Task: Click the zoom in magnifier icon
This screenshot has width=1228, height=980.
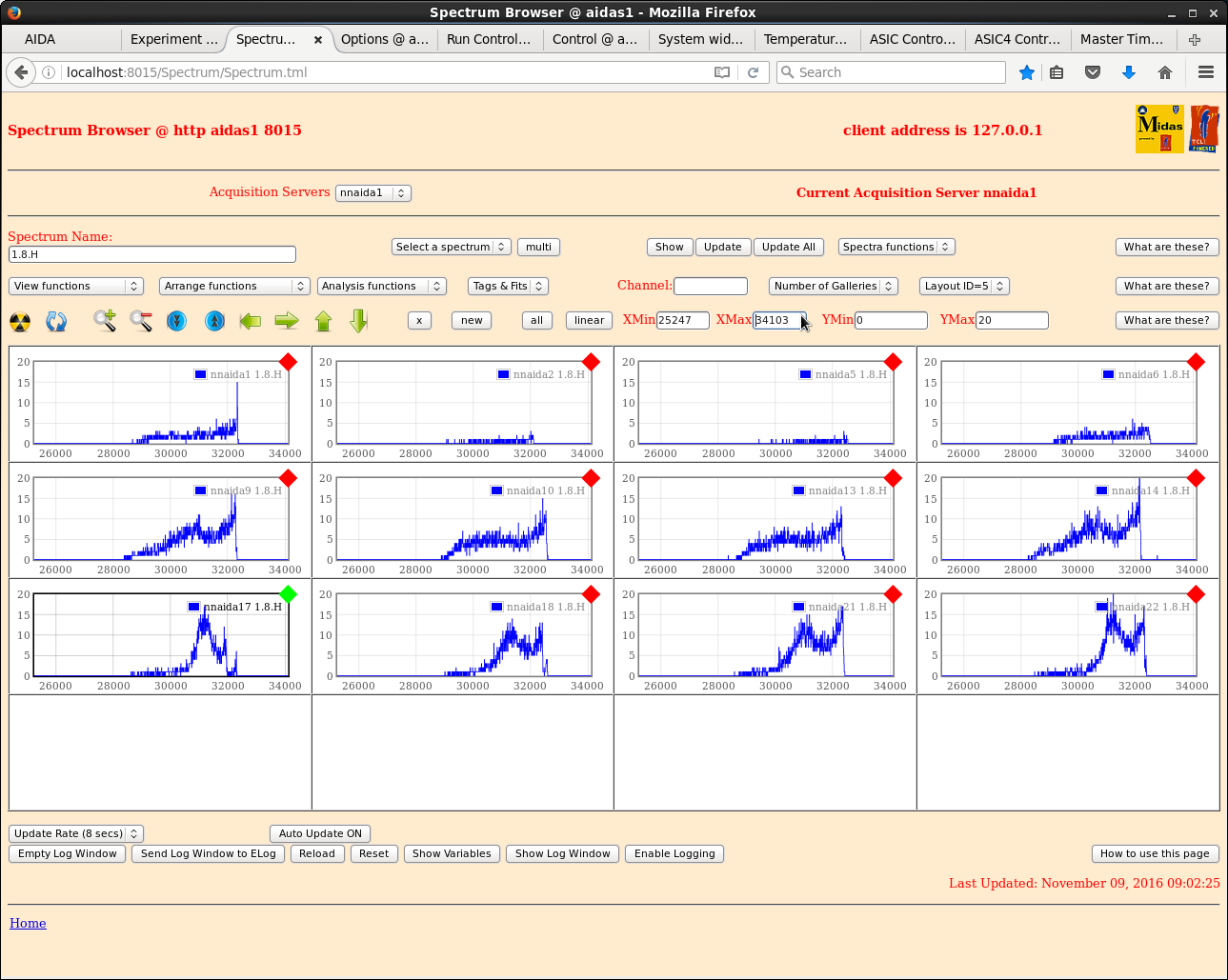Action: point(105,321)
